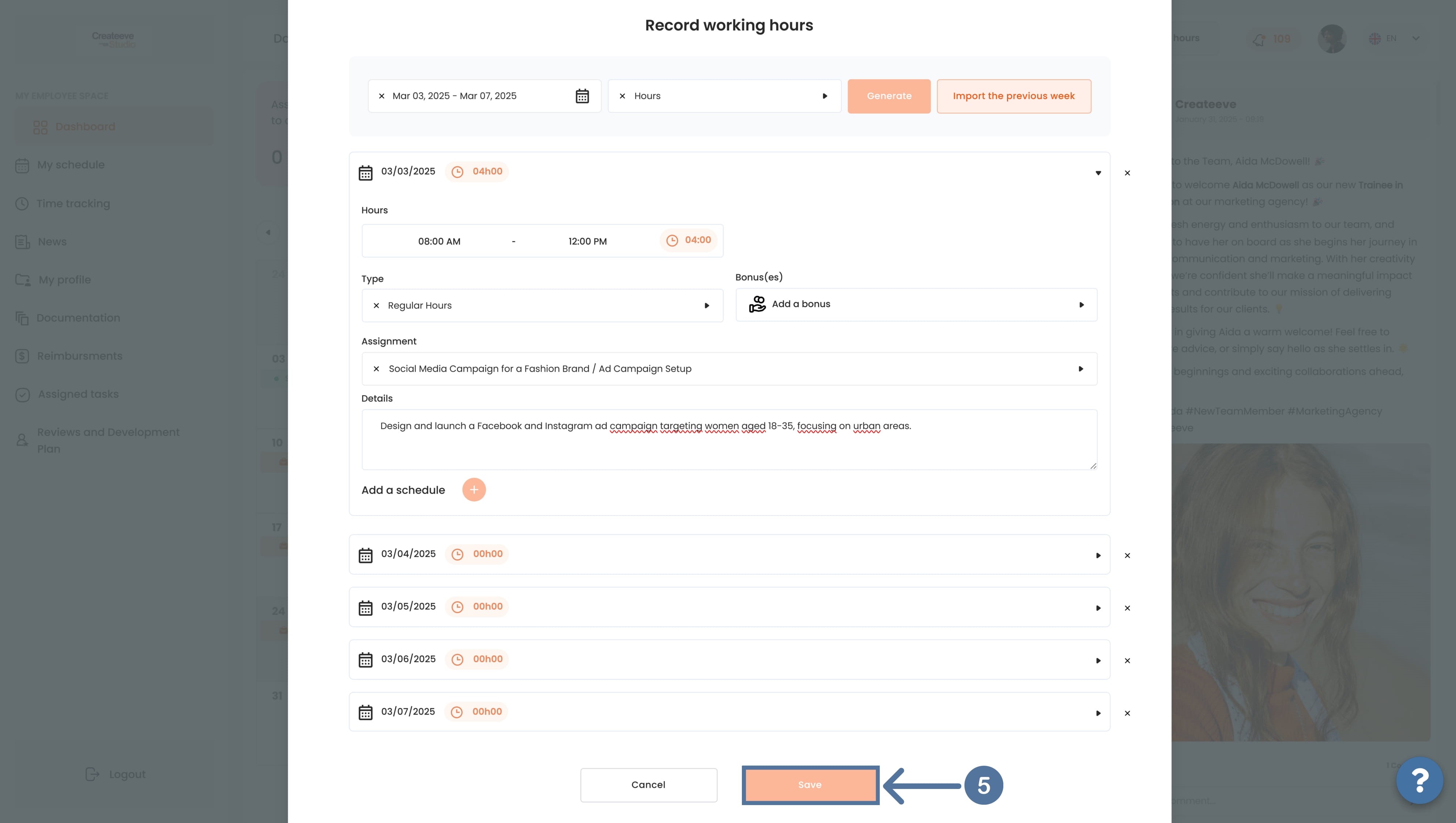Open Time tracking in the sidebar
Viewport: 1456px width, 823px height.
pyautogui.click(x=63, y=203)
